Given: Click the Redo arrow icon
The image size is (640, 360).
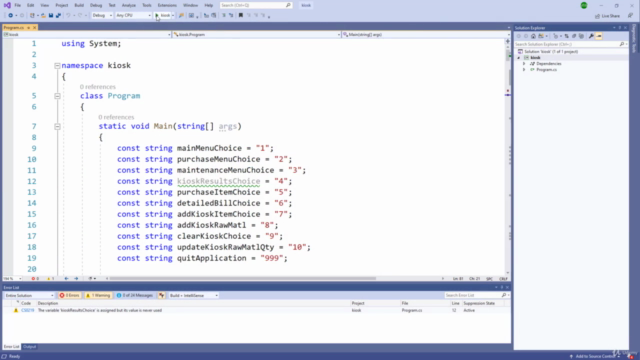Looking at the screenshot, I should coord(80,16).
